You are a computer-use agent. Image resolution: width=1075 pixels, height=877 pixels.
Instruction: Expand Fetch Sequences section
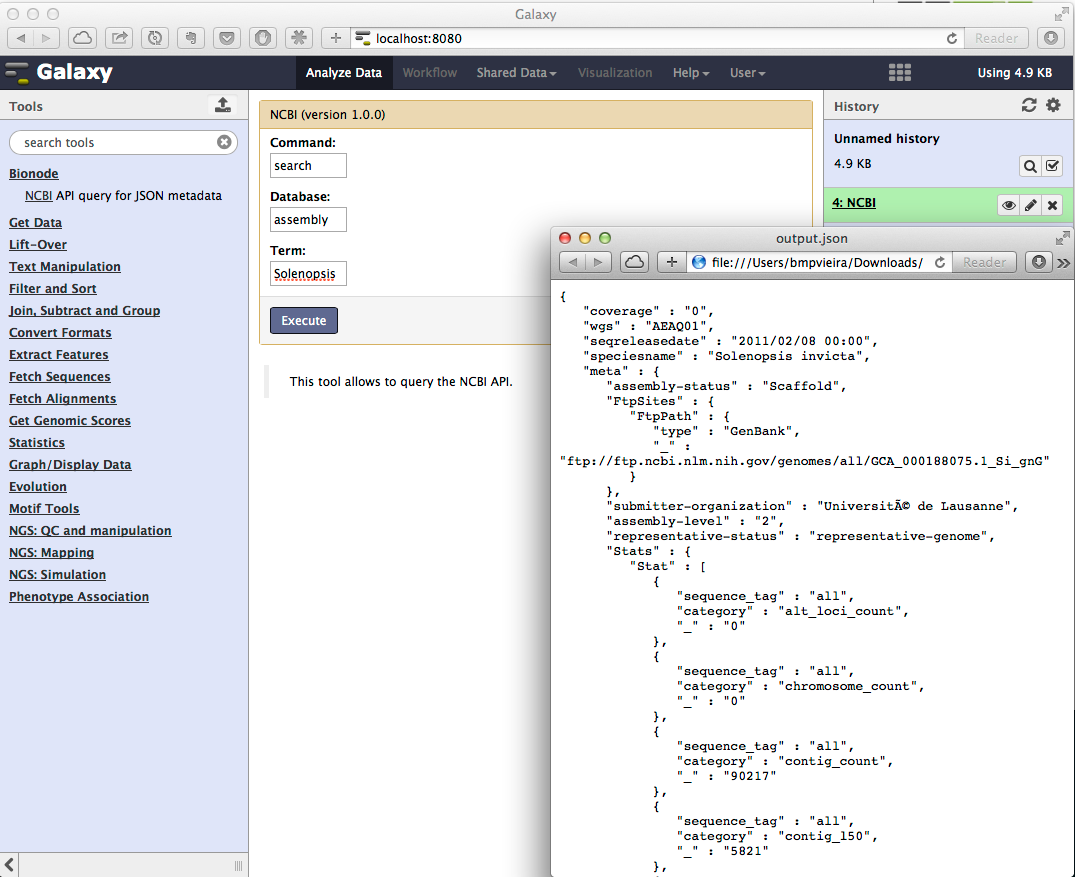coord(60,376)
